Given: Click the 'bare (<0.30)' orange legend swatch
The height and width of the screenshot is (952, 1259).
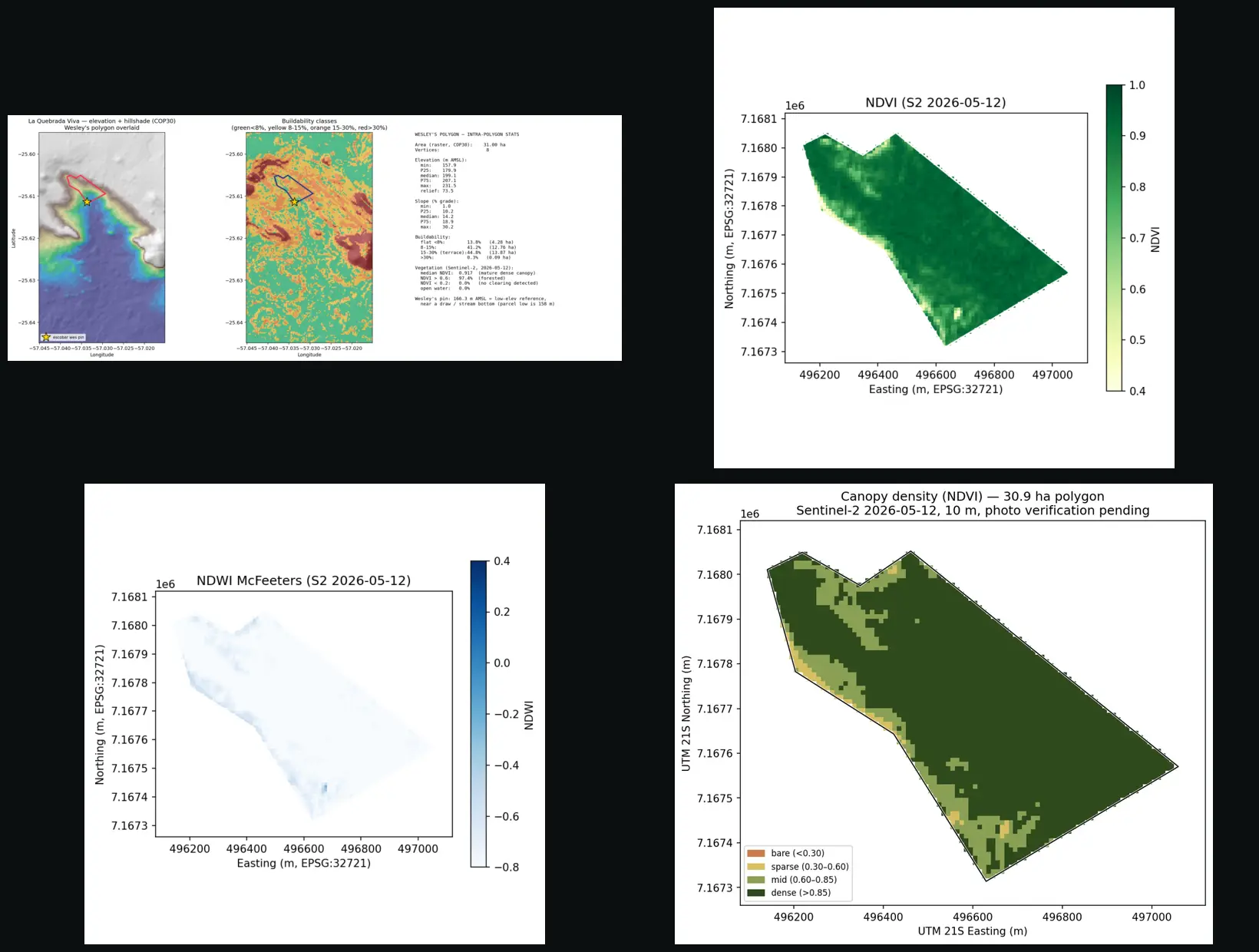Looking at the screenshot, I should coord(756,853).
